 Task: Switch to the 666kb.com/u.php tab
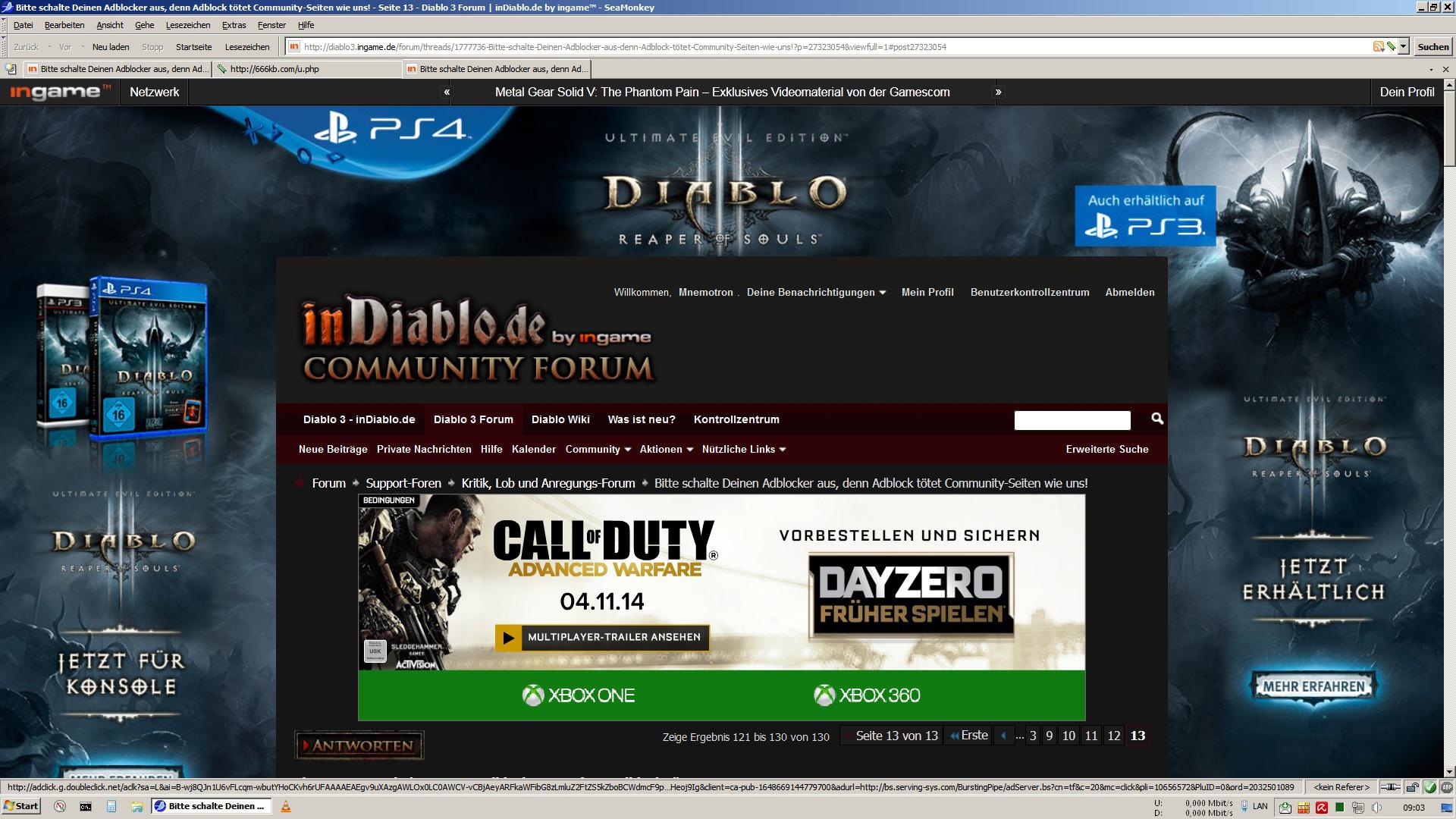pos(307,69)
